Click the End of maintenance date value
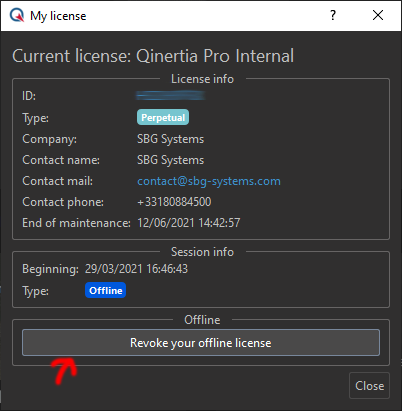Viewport: 402px width, 411px height. tap(189, 223)
